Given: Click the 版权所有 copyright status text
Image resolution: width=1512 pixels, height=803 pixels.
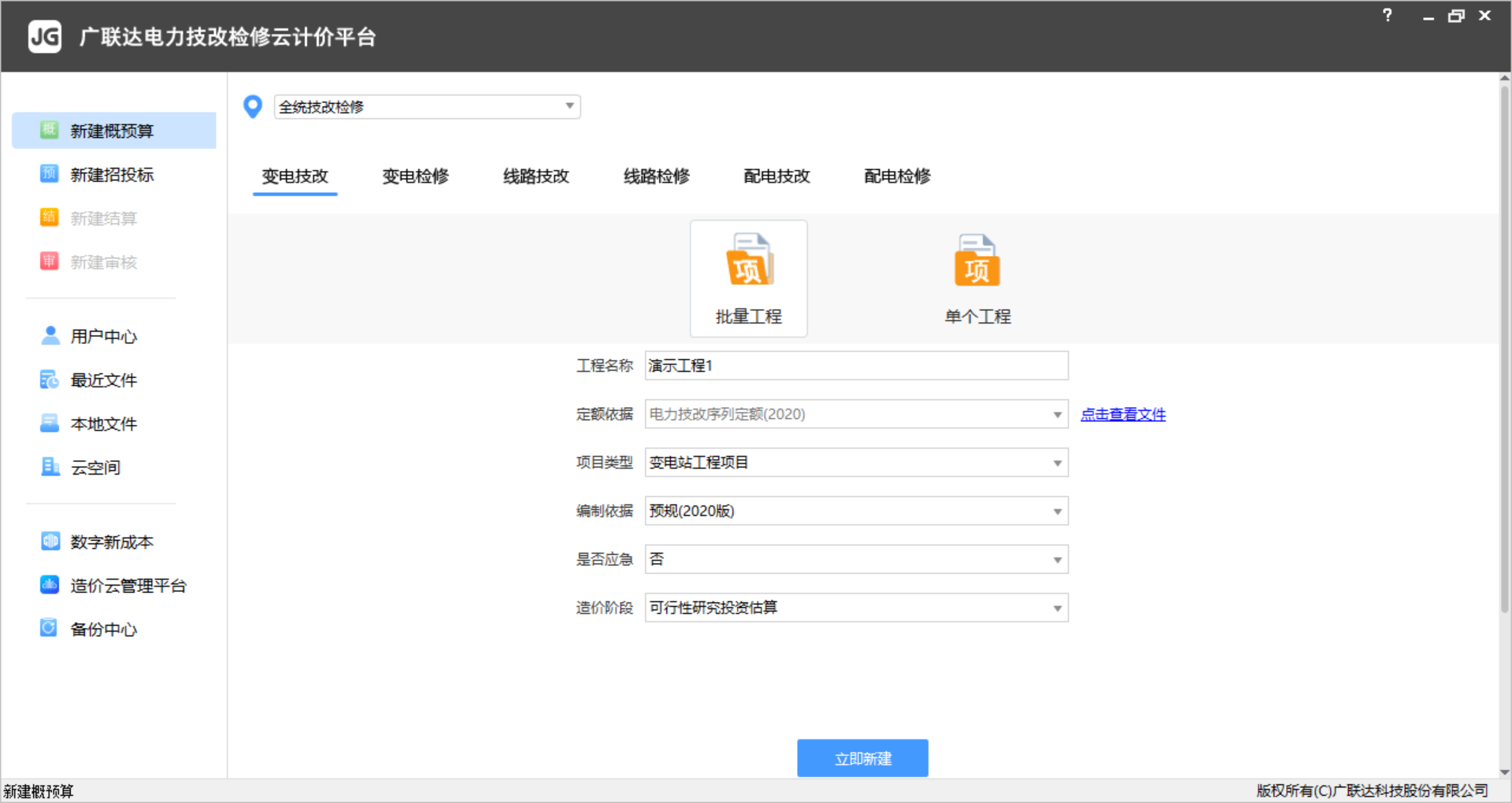Looking at the screenshot, I should coord(1372,790).
